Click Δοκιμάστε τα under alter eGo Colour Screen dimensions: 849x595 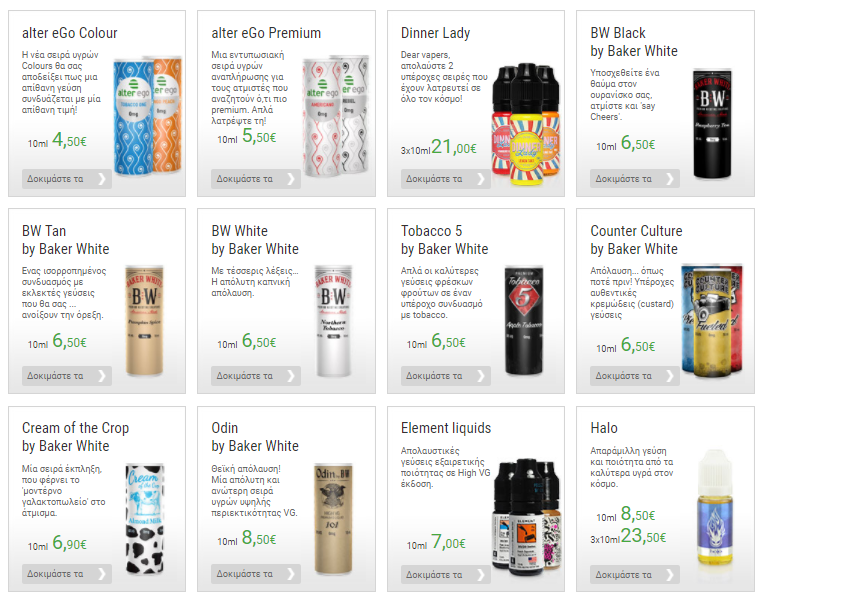67,179
